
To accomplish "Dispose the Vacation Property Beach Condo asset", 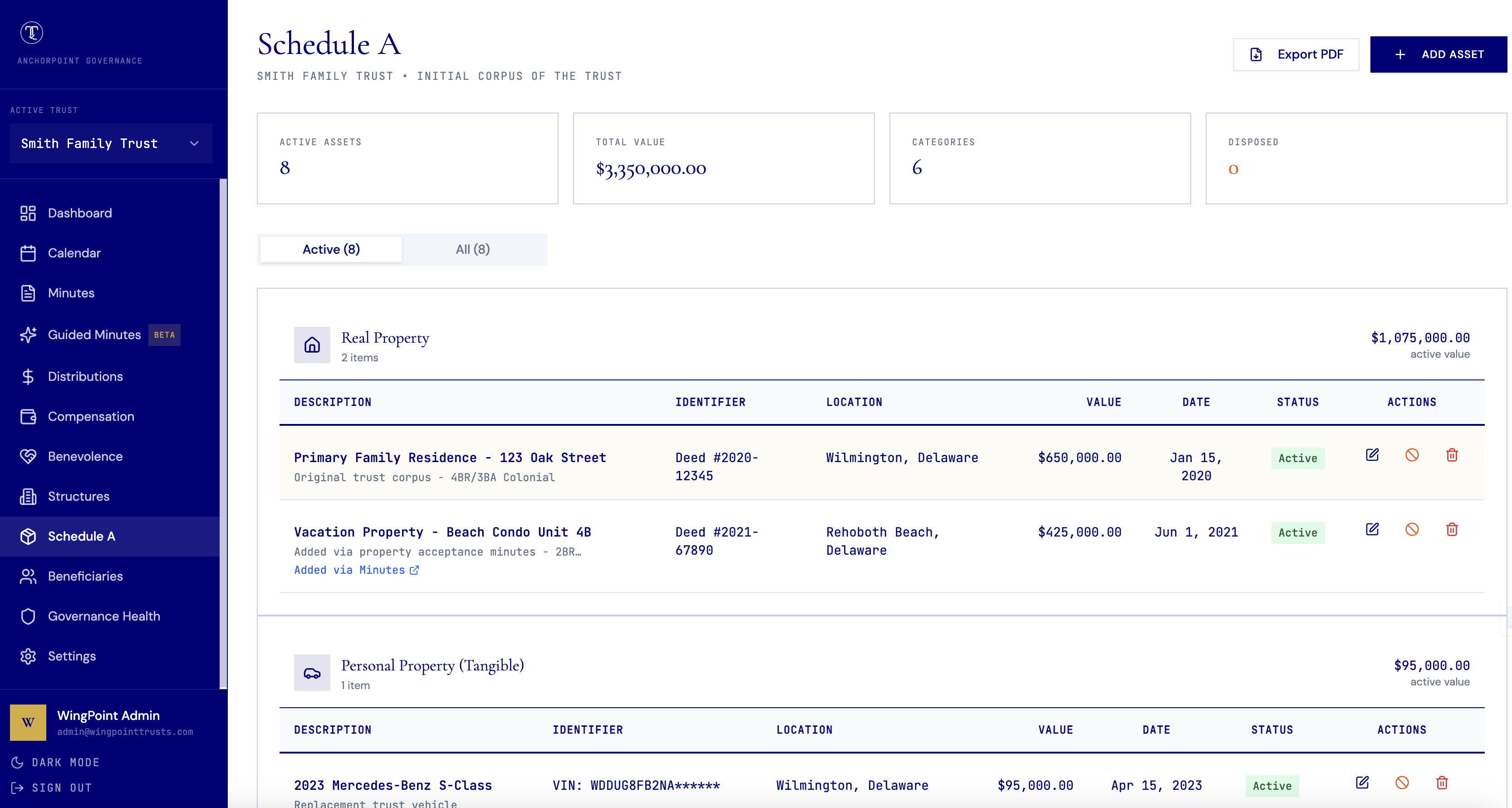I will pos(1412,530).
